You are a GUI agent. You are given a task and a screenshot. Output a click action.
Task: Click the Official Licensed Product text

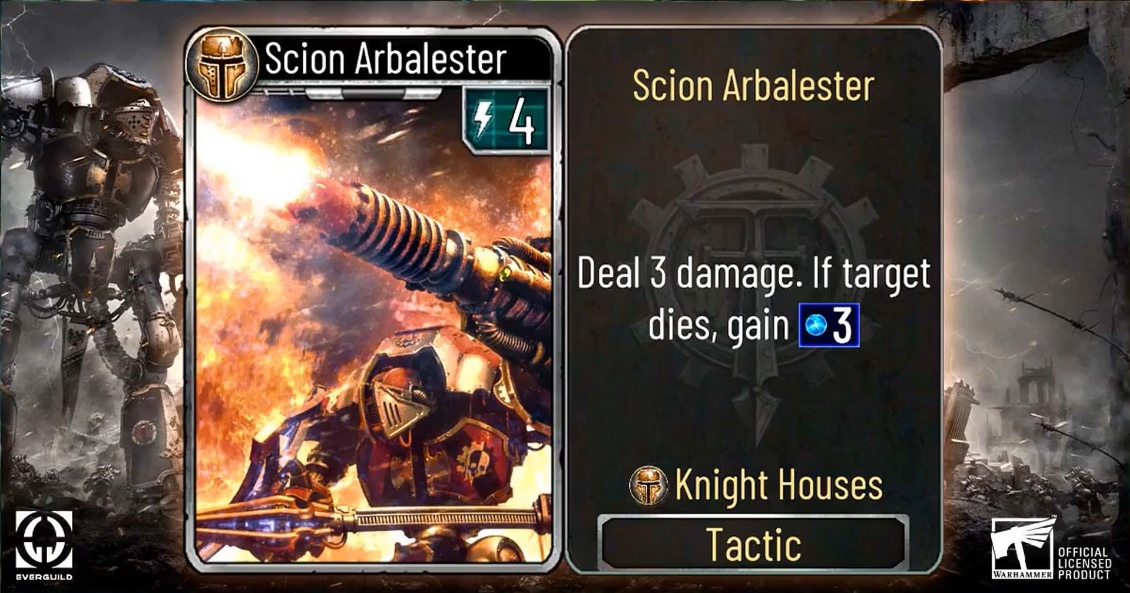(1084, 563)
